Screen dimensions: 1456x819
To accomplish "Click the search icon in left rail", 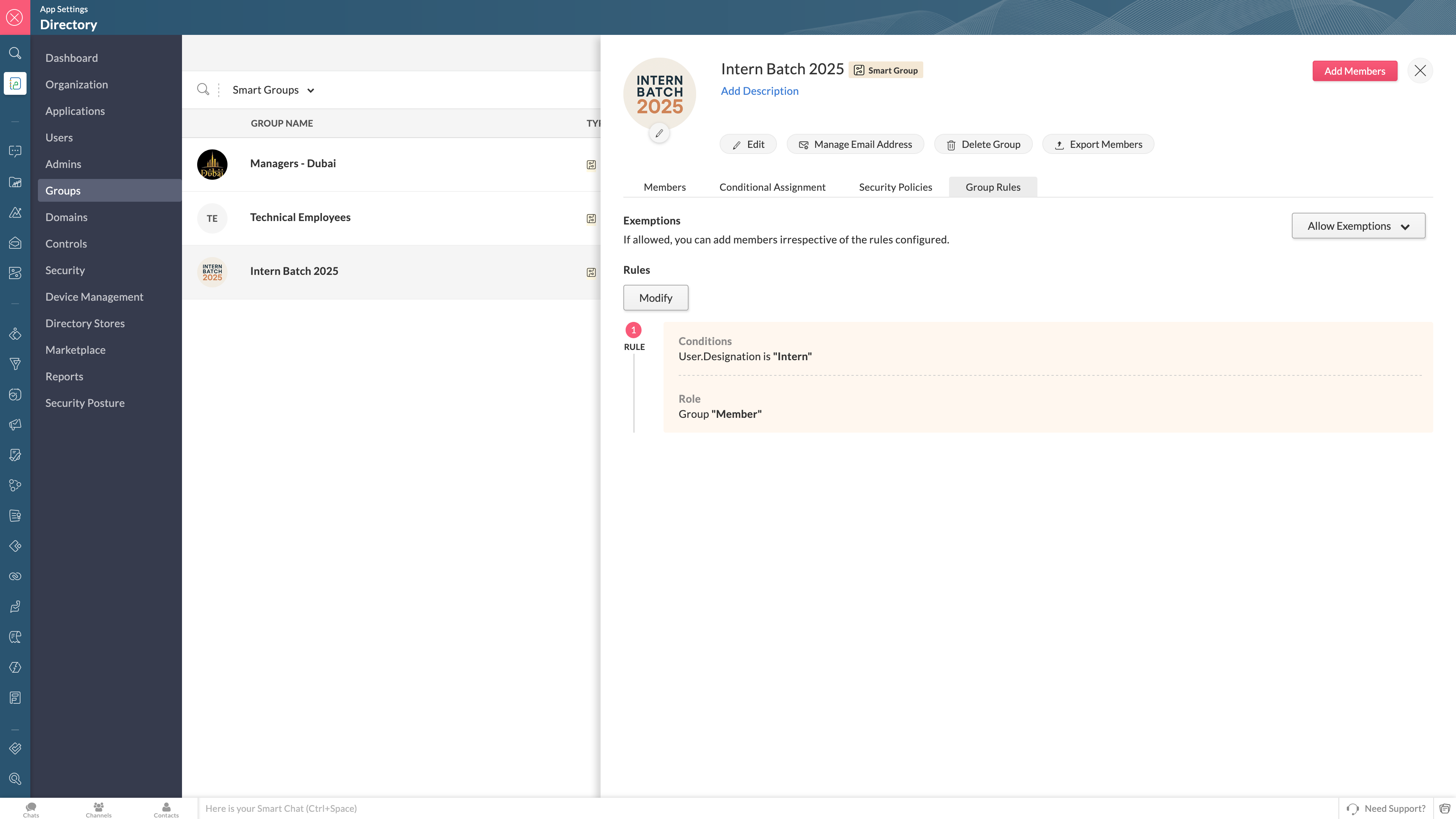I will tap(15, 53).
